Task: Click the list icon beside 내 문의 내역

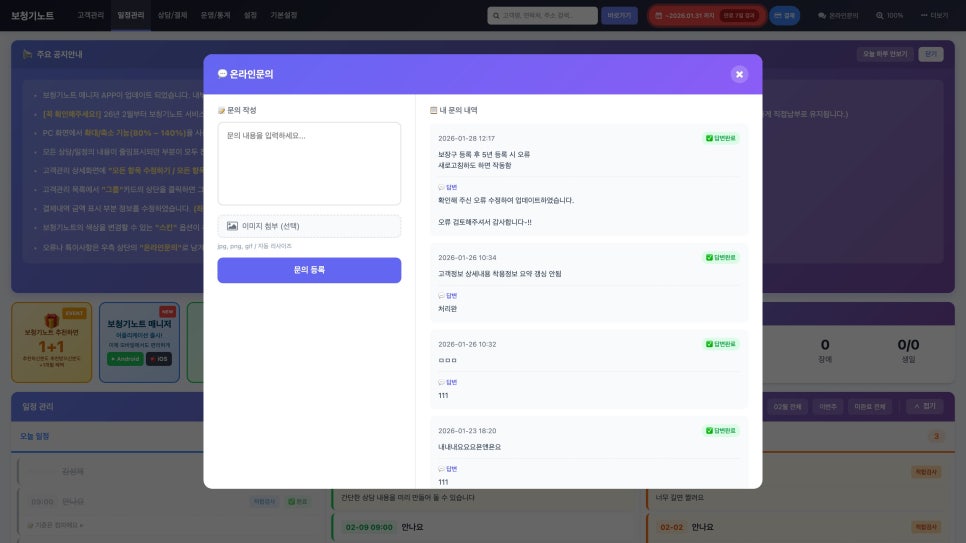Action: (433, 110)
